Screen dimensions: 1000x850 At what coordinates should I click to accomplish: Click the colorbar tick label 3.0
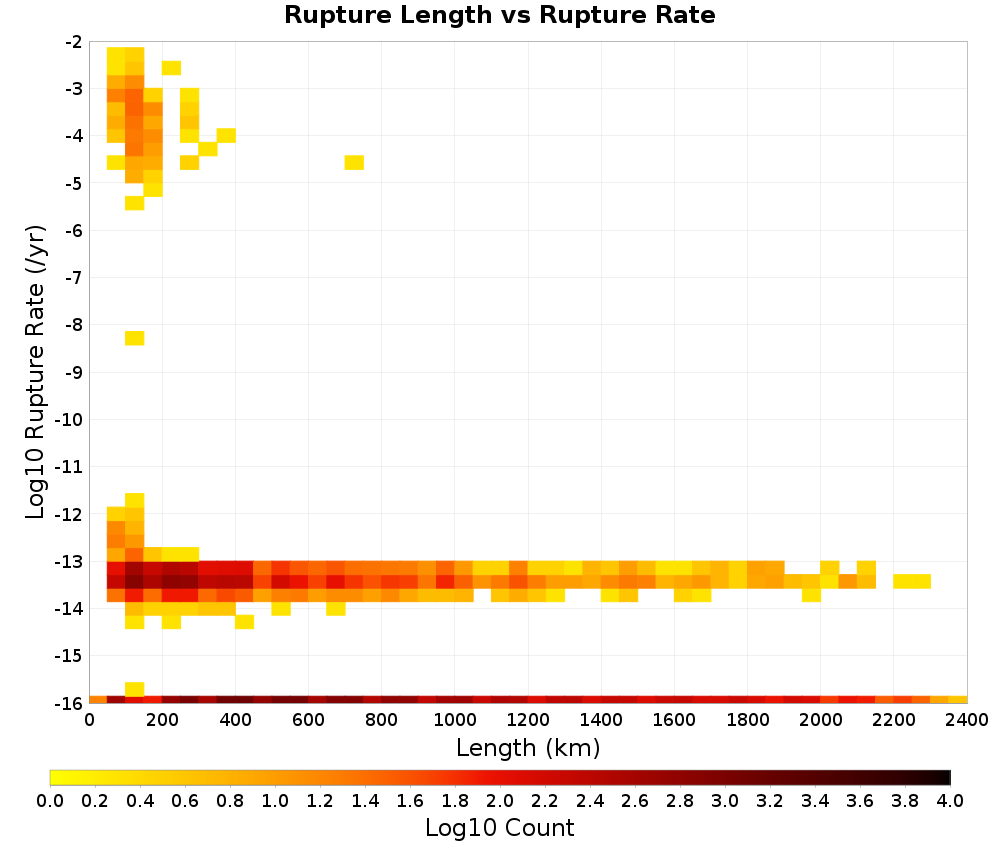pyautogui.click(x=725, y=800)
